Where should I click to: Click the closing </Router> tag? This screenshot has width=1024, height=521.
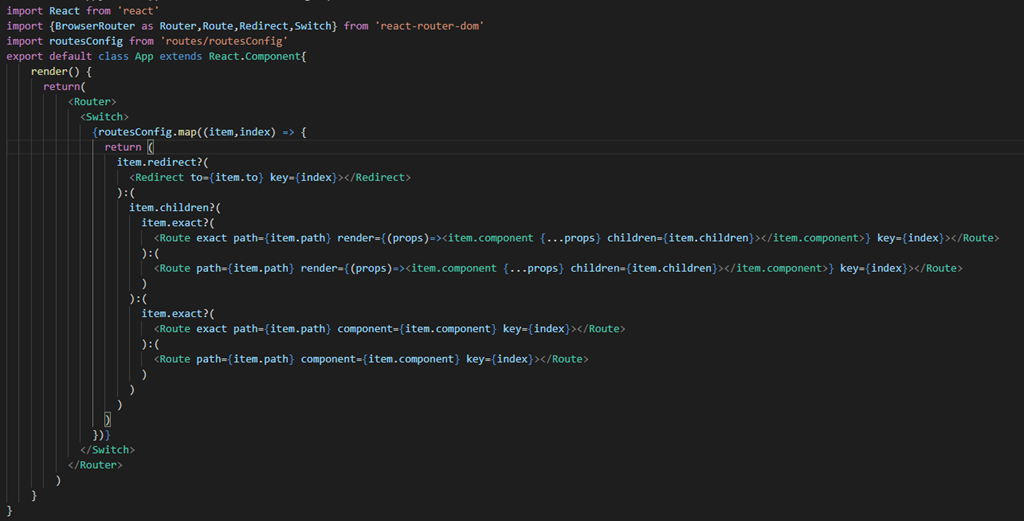95,465
